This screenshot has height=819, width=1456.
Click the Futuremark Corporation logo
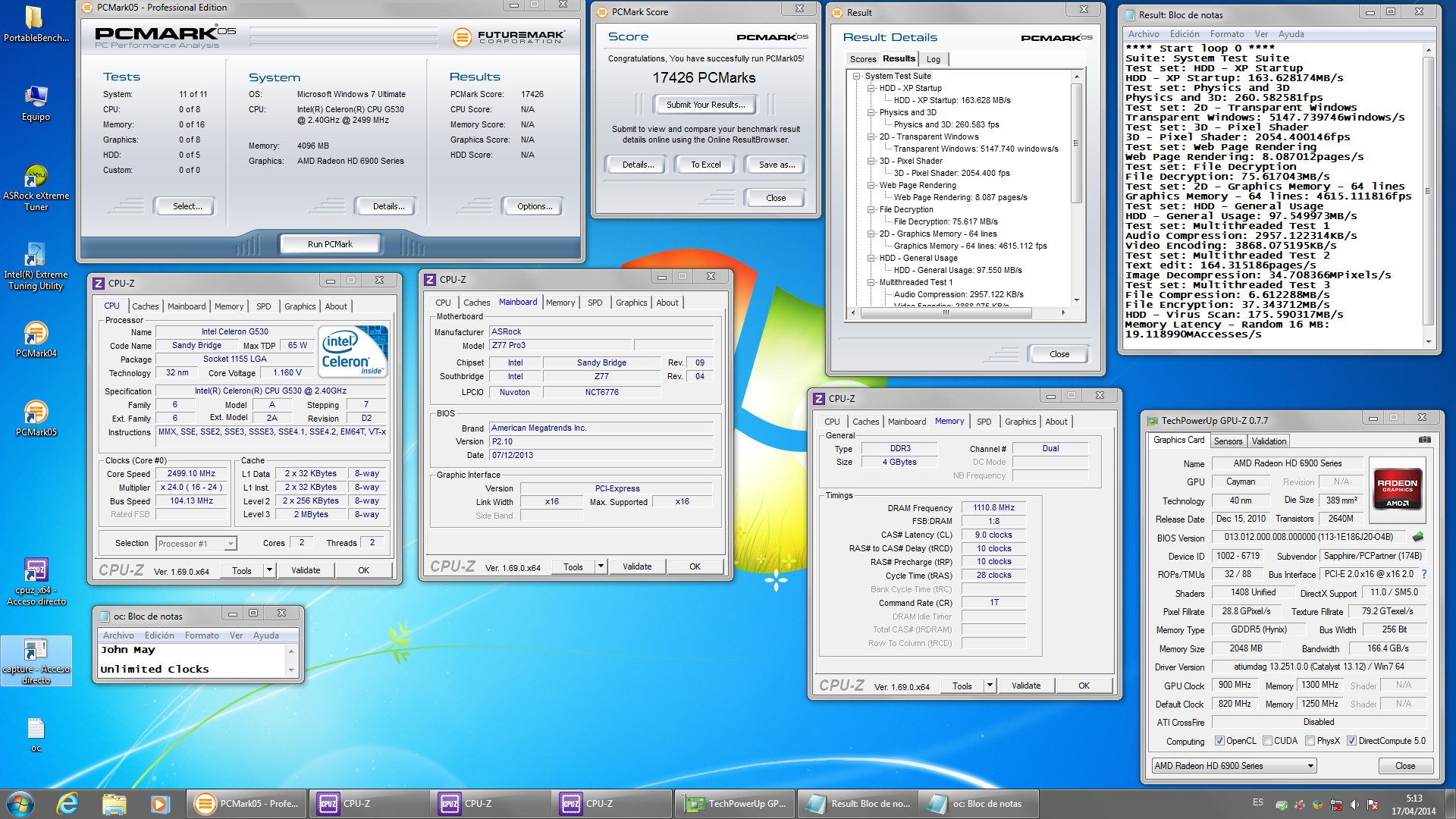tap(509, 36)
